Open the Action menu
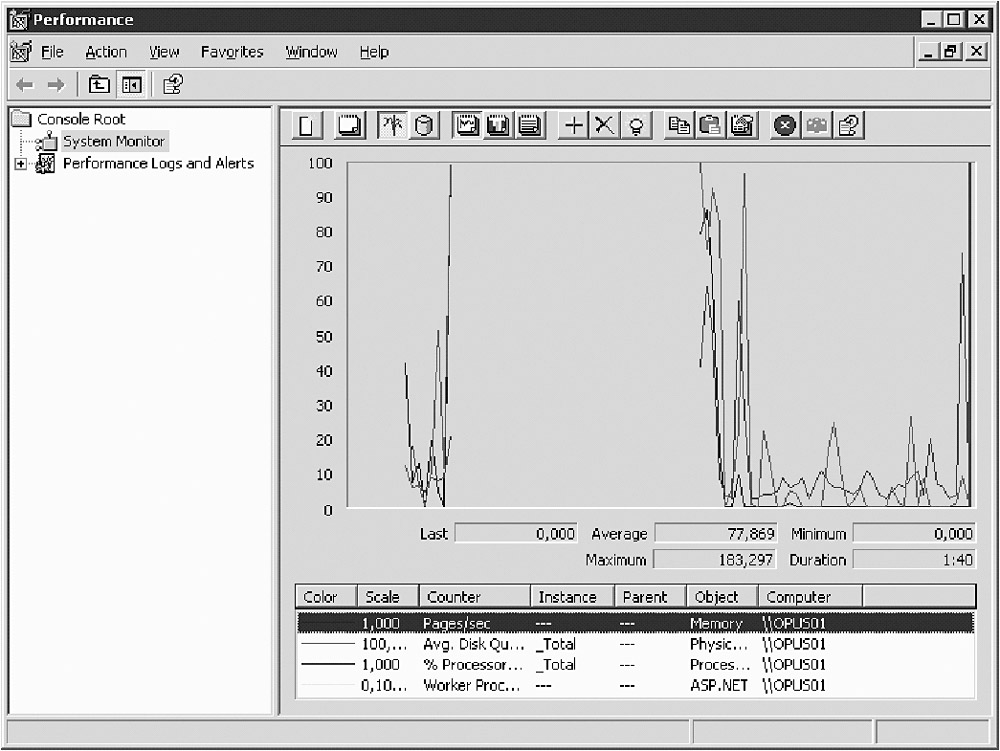 pyautogui.click(x=106, y=52)
